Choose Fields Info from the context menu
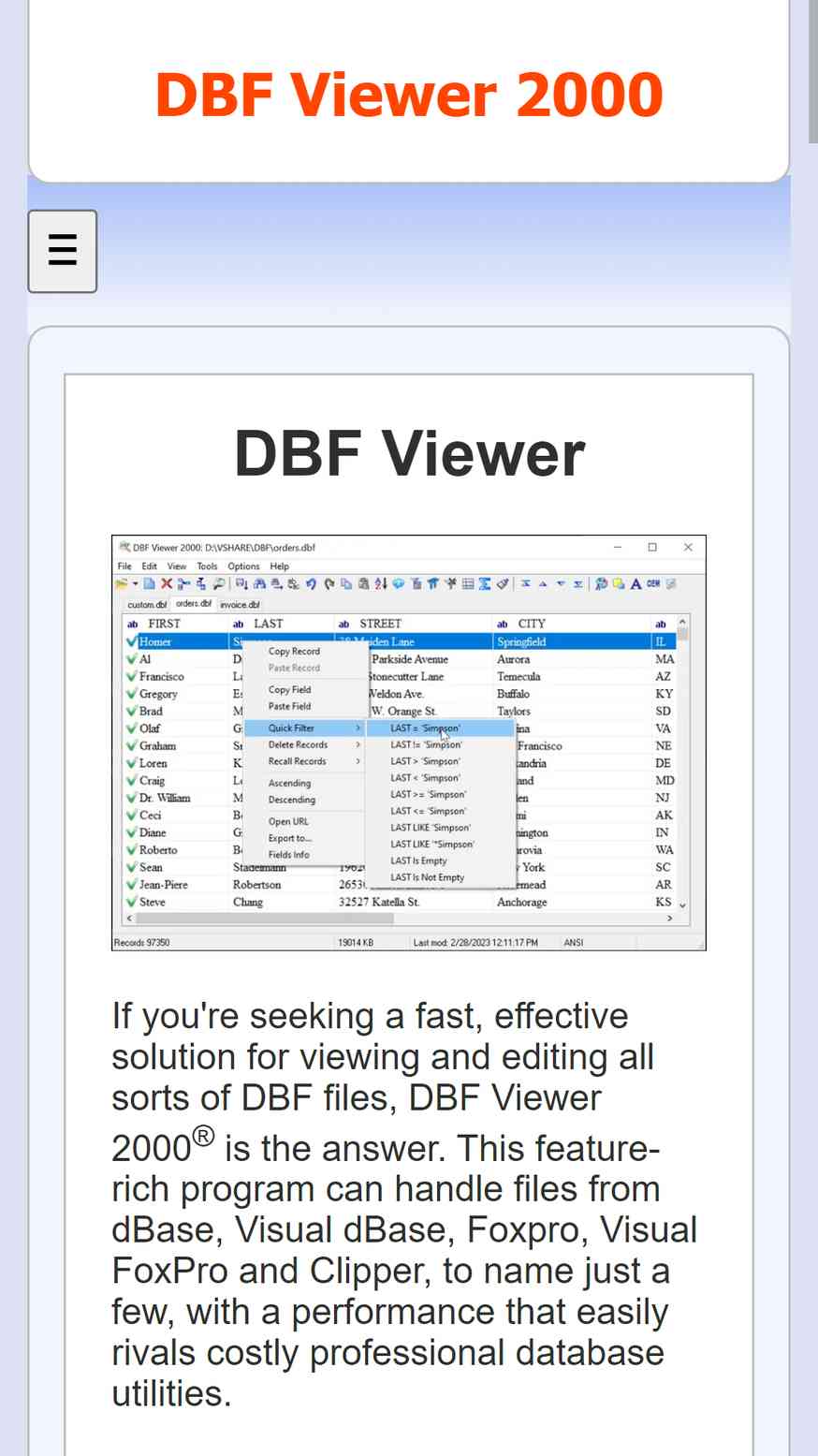818x1456 pixels. [x=288, y=855]
